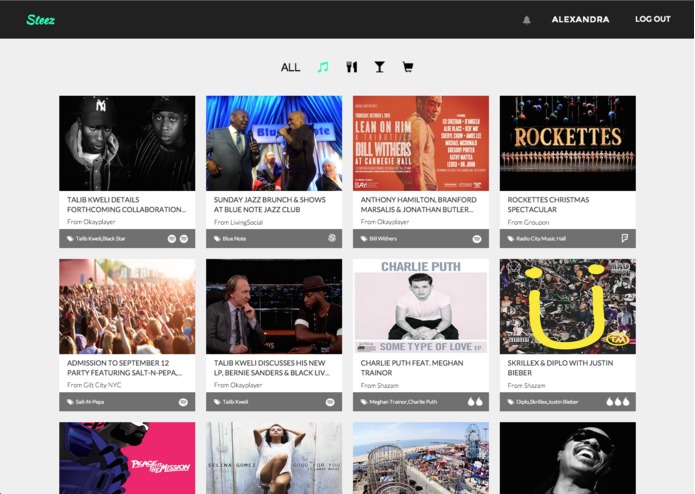Filter by the music note category
695x494 pixels.
tap(323, 67)
